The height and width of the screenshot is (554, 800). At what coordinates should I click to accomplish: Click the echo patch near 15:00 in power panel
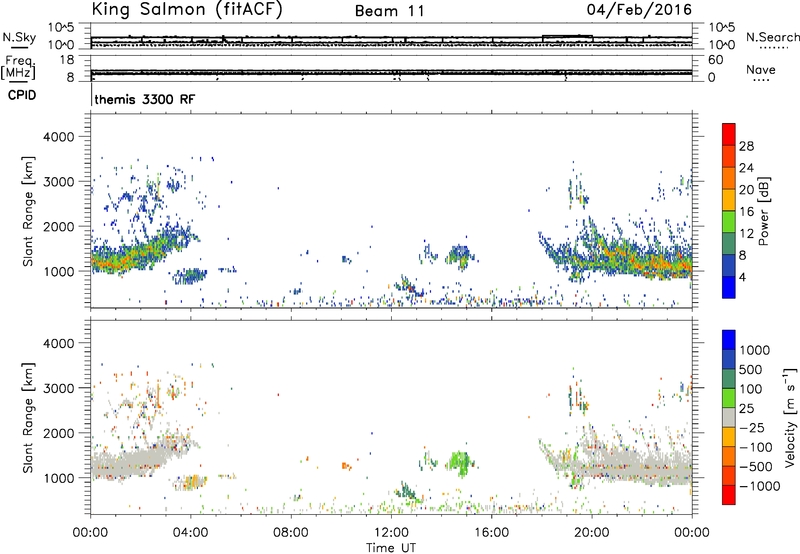(460, 256)
